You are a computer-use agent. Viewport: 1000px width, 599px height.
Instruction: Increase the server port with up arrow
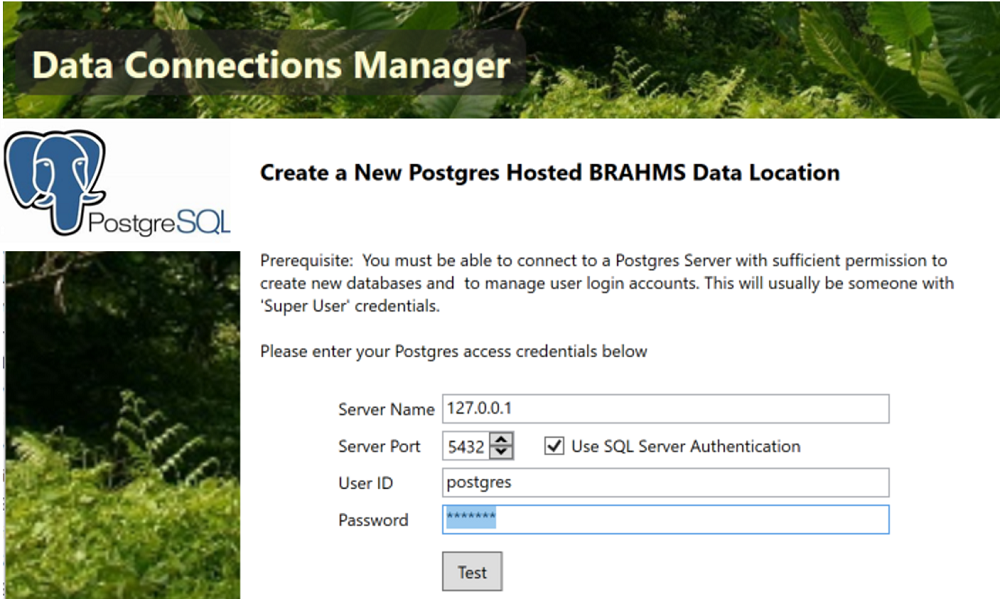pyautogui.click(x=502, y=440)
